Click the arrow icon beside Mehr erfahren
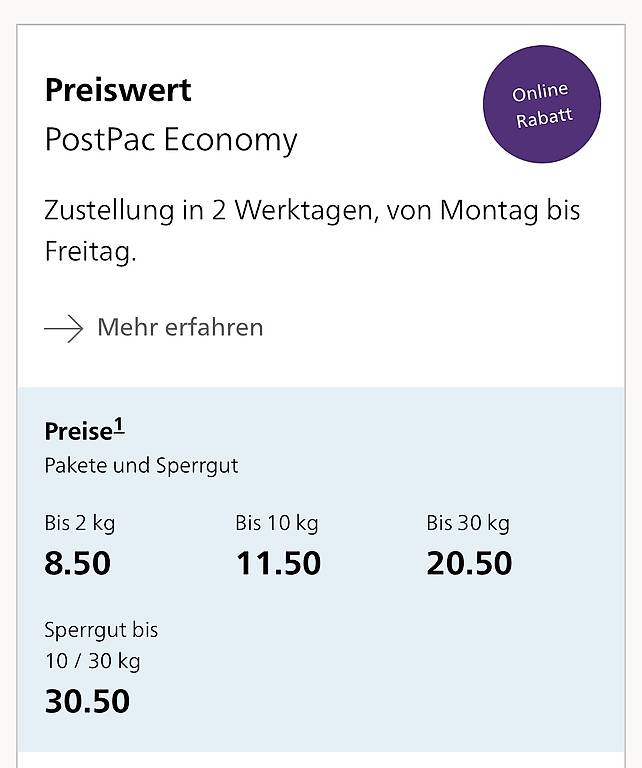642x768 pixels. click(x=64, y=328)
